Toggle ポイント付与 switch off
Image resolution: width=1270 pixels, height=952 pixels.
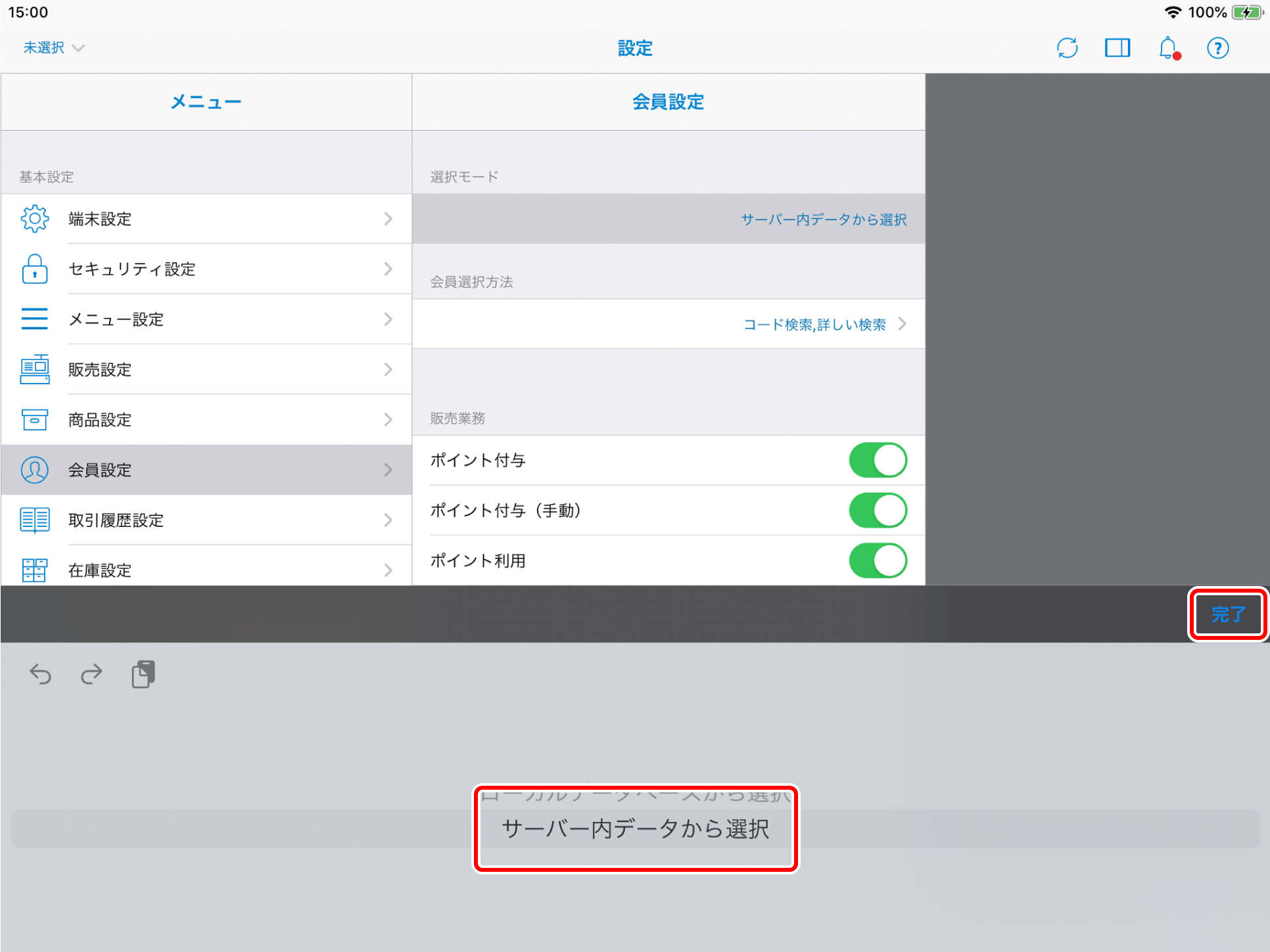click(878, 460)
